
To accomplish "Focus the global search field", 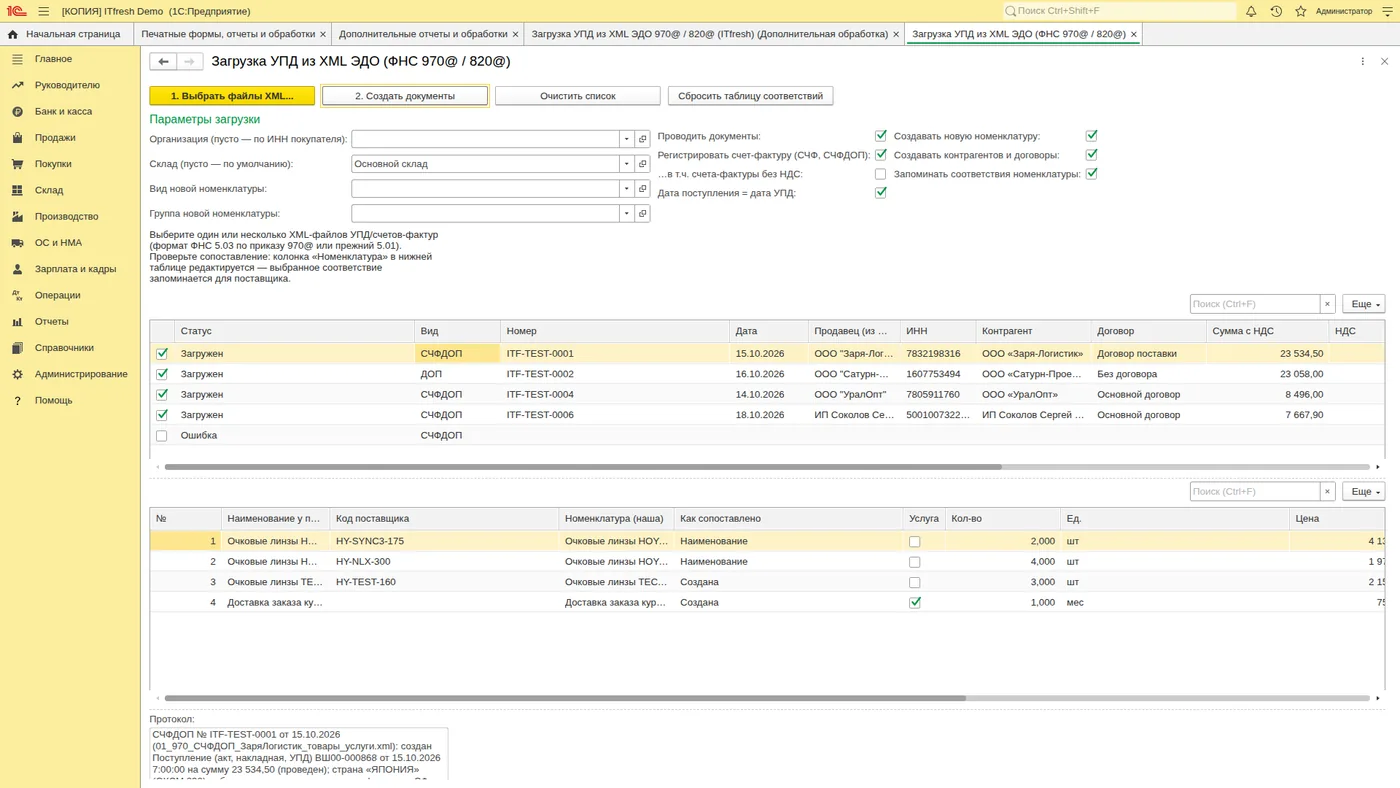I will coord(1119,11).
